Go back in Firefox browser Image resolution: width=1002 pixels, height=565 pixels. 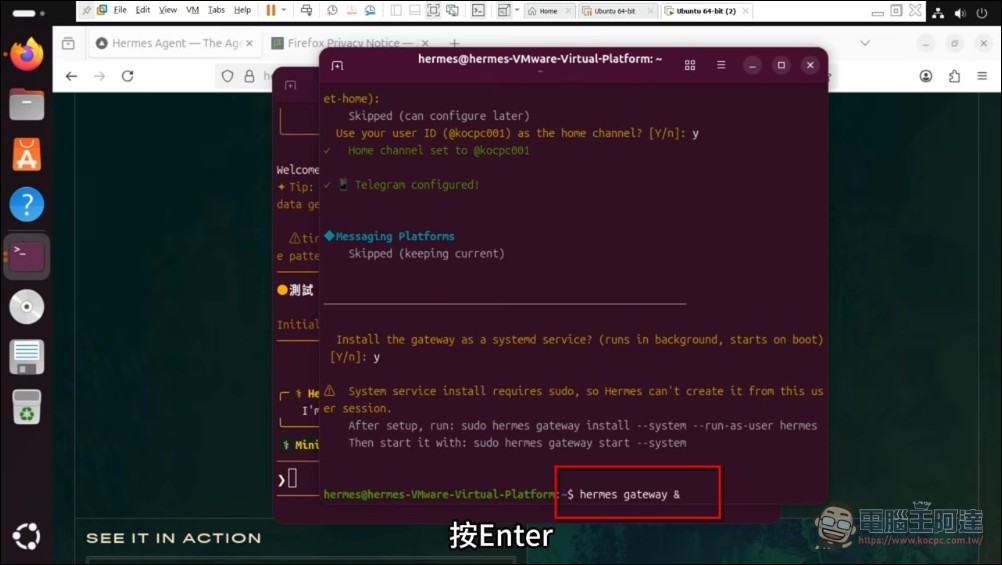click(x=71, y=76)
